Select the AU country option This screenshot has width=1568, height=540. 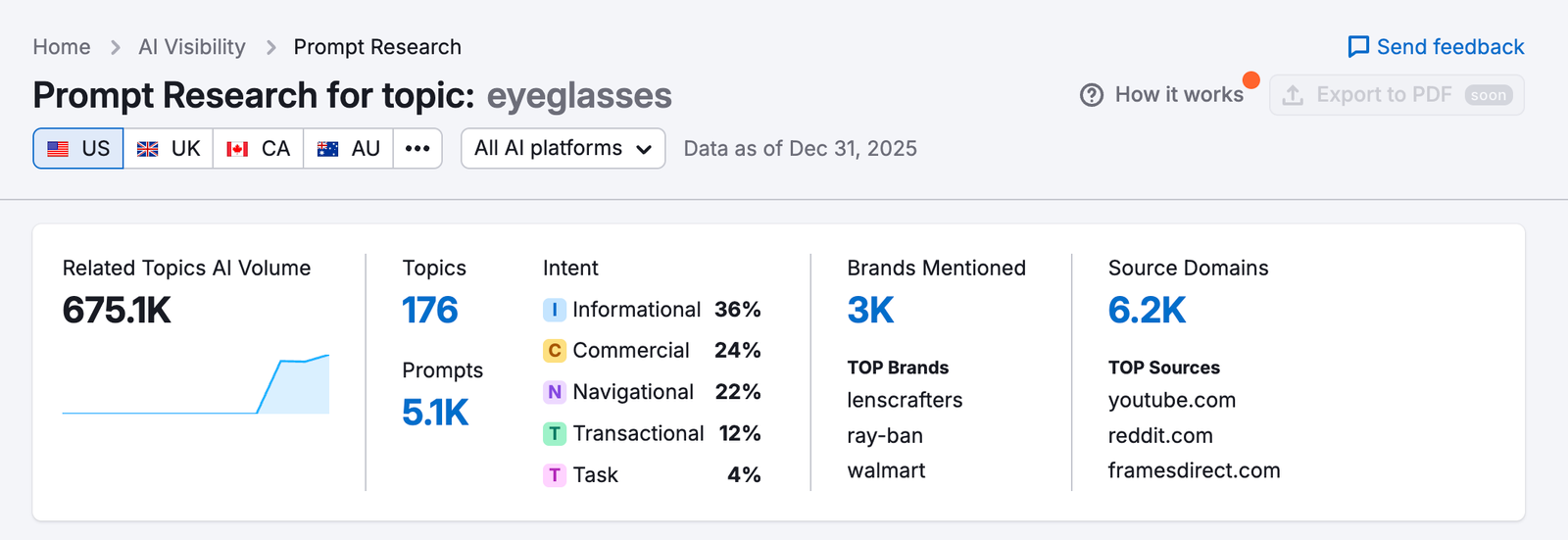[348, 149]
